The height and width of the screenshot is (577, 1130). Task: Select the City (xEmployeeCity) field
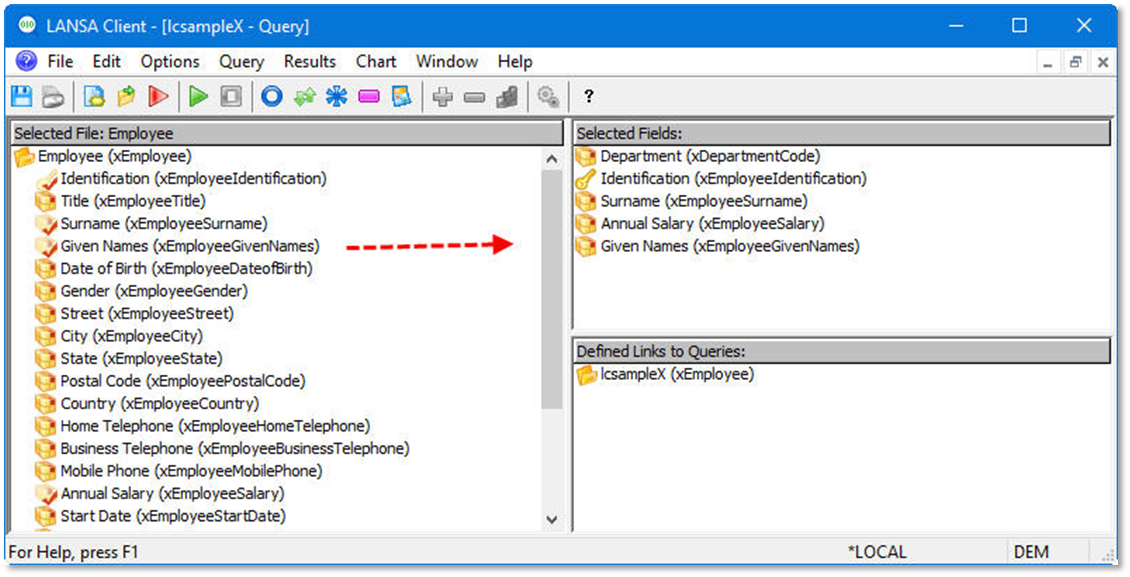tap(119, 336)
